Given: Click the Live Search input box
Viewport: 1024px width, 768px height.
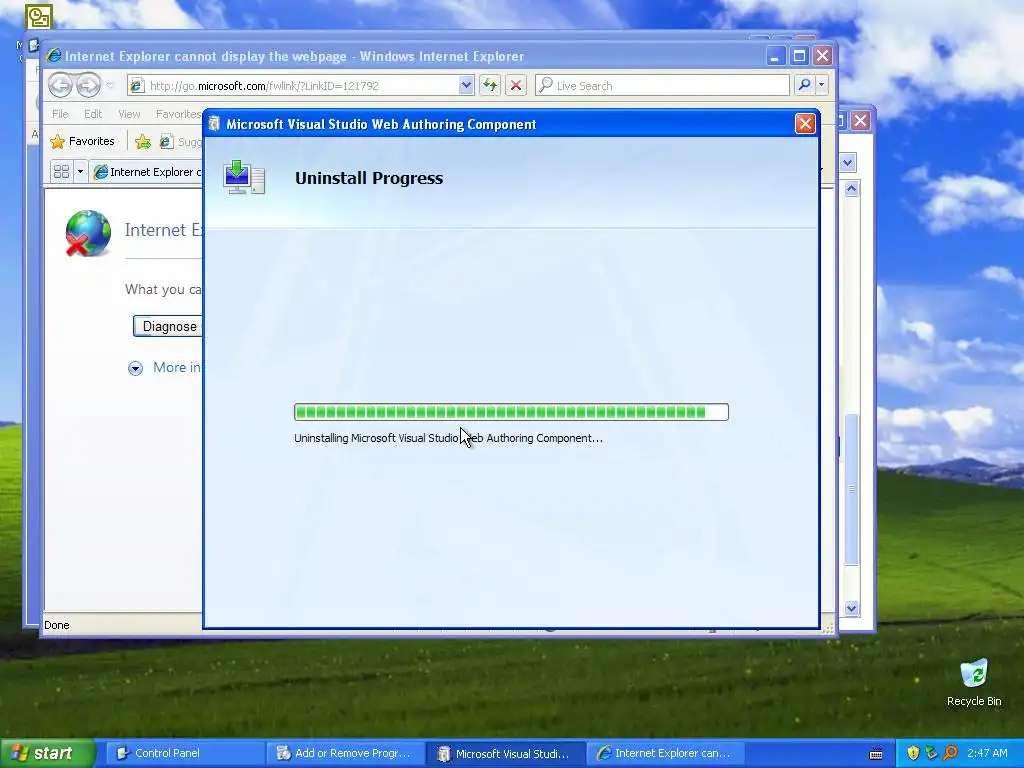Looking at the screenshot, I should (662, 86).
